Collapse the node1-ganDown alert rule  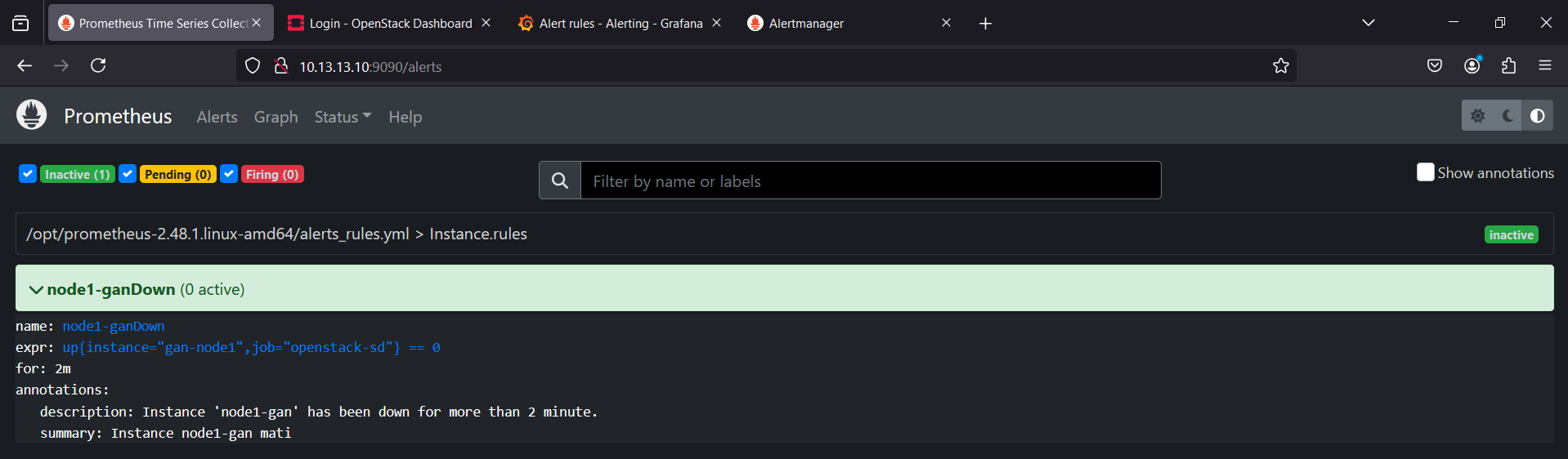coord(36,289)
